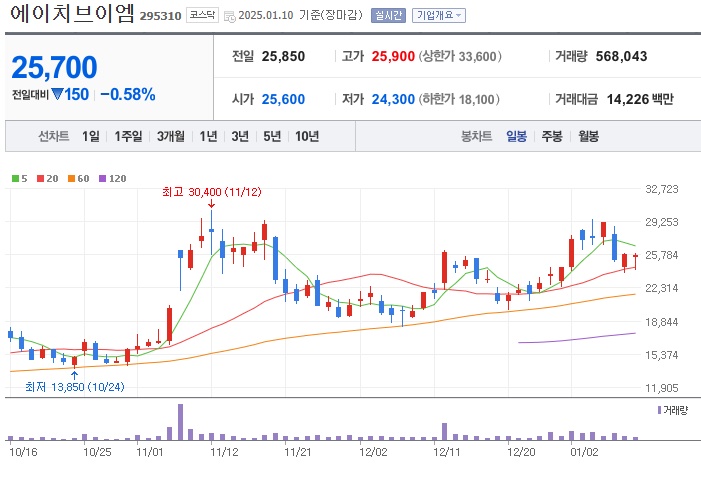Screen dimensions: 701x481
Task: Select the 1주일 line chart tab
Action: point(128,136)
